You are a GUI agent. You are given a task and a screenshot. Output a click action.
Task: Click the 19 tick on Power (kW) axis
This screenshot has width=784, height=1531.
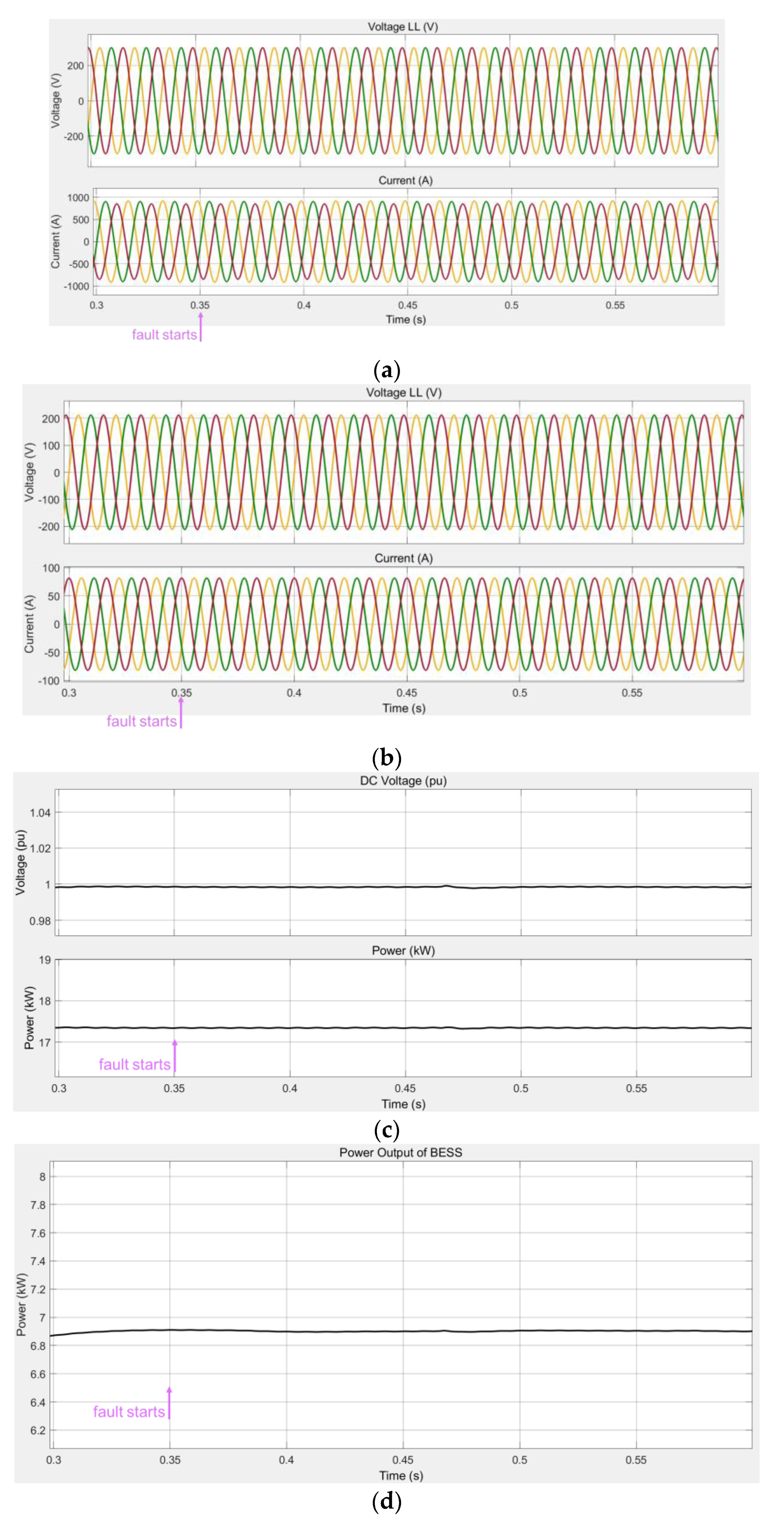[x=44, y=960]
